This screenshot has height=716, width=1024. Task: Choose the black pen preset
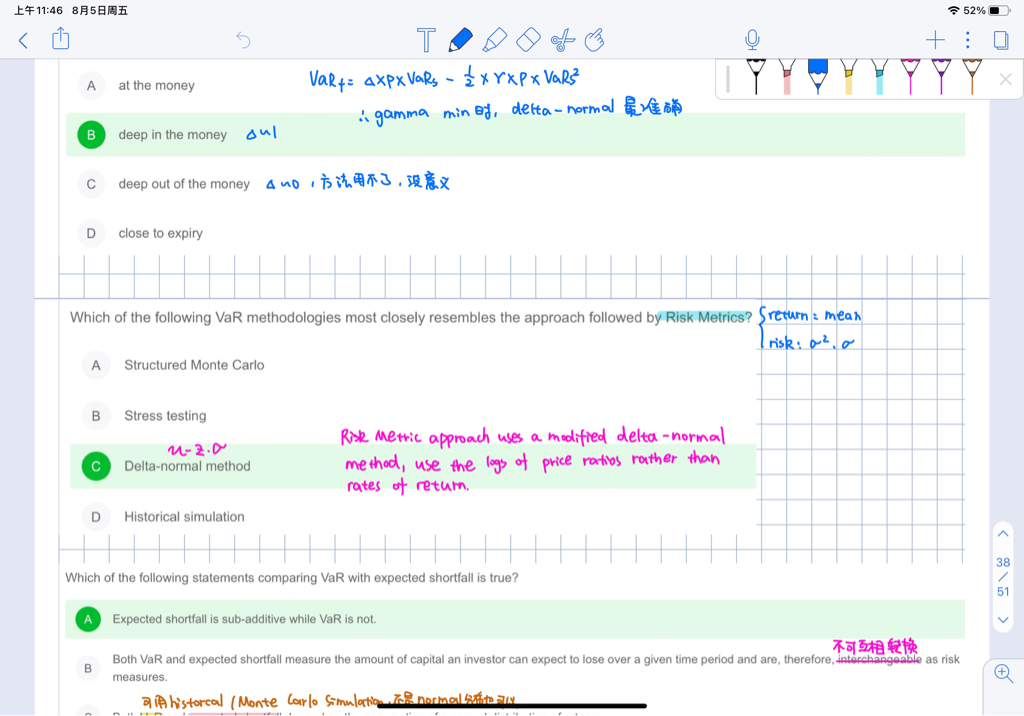[x=756, y=77]
